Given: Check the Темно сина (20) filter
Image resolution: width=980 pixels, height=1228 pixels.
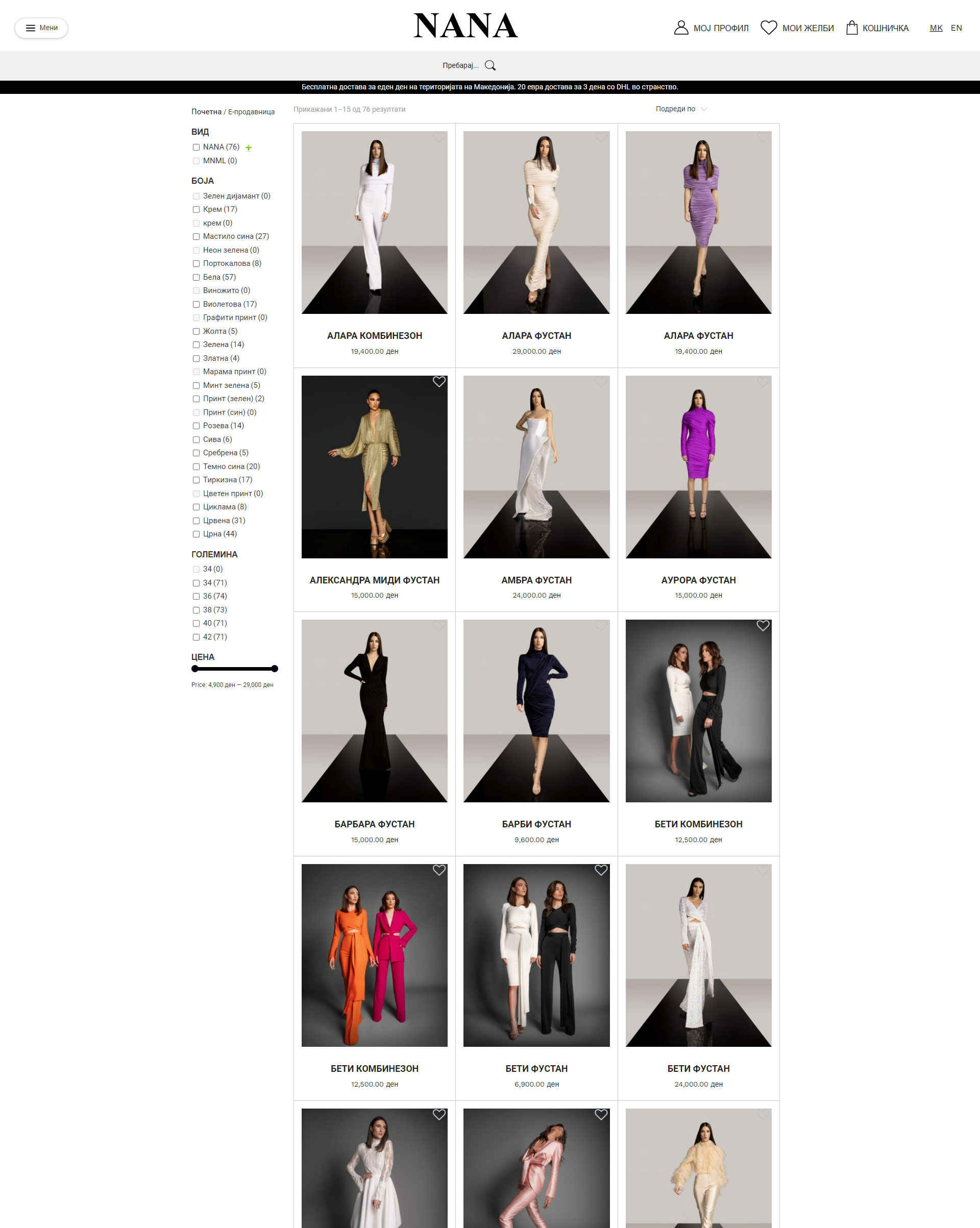Looking at the screenshot, I should 196,466.
